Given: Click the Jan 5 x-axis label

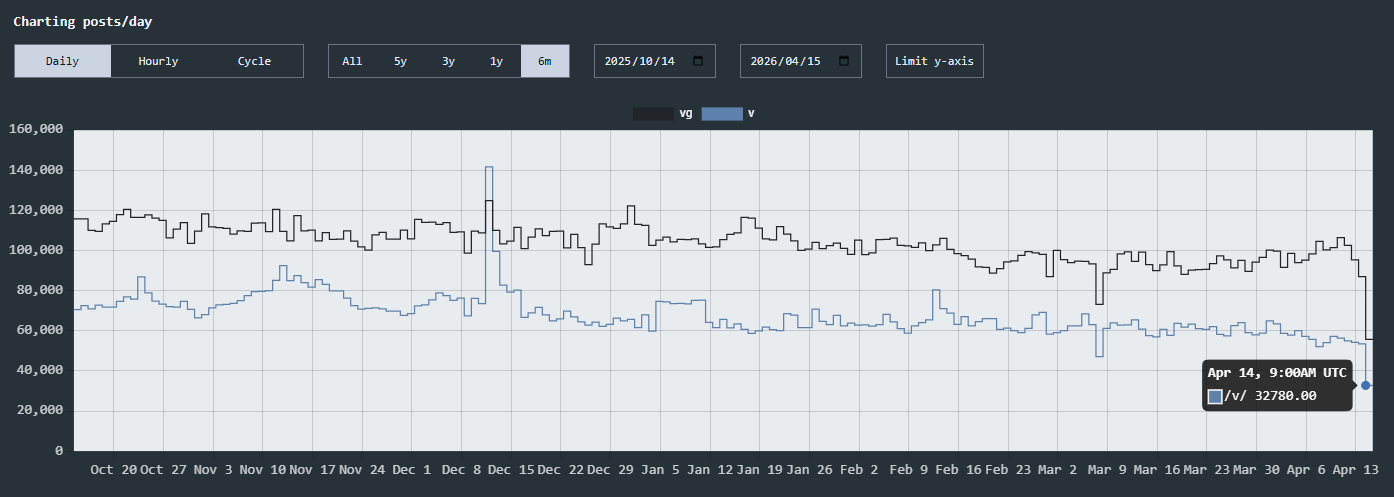Looking at the screenshot, I should [661, 469].
